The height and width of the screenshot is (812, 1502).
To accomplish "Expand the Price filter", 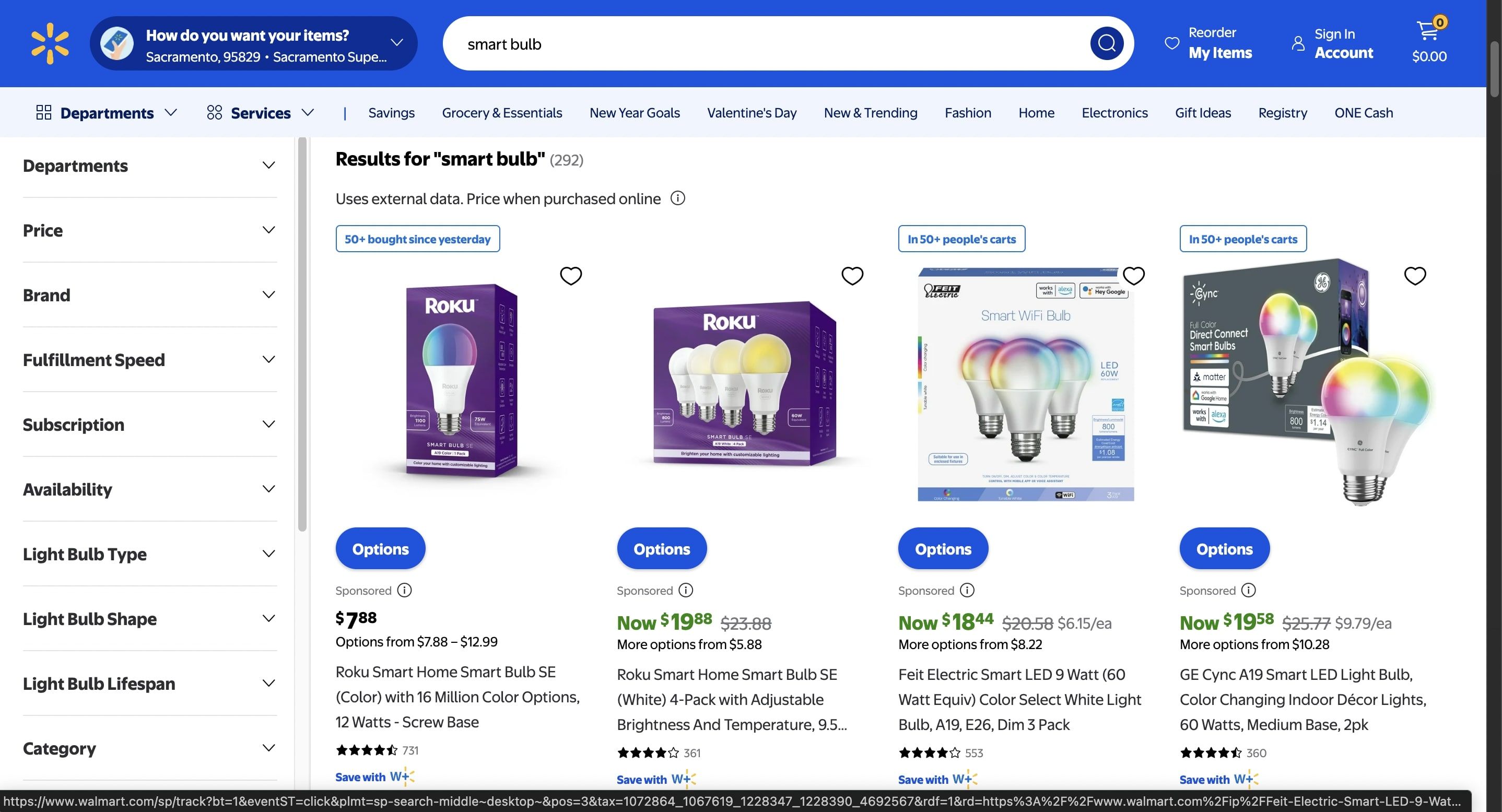I will [x=149, y=230].
